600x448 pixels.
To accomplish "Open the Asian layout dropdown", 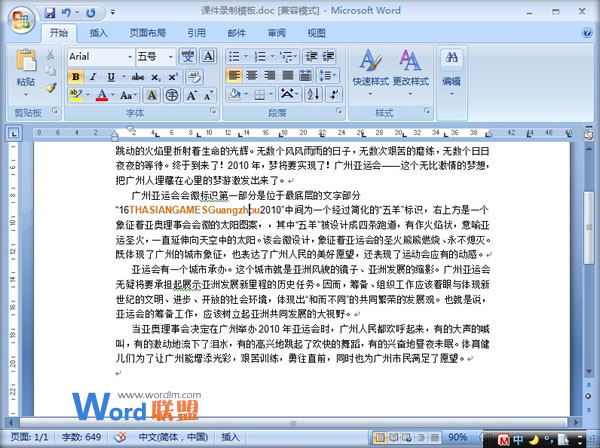I will pyautogui.click(x=289, y=94).
